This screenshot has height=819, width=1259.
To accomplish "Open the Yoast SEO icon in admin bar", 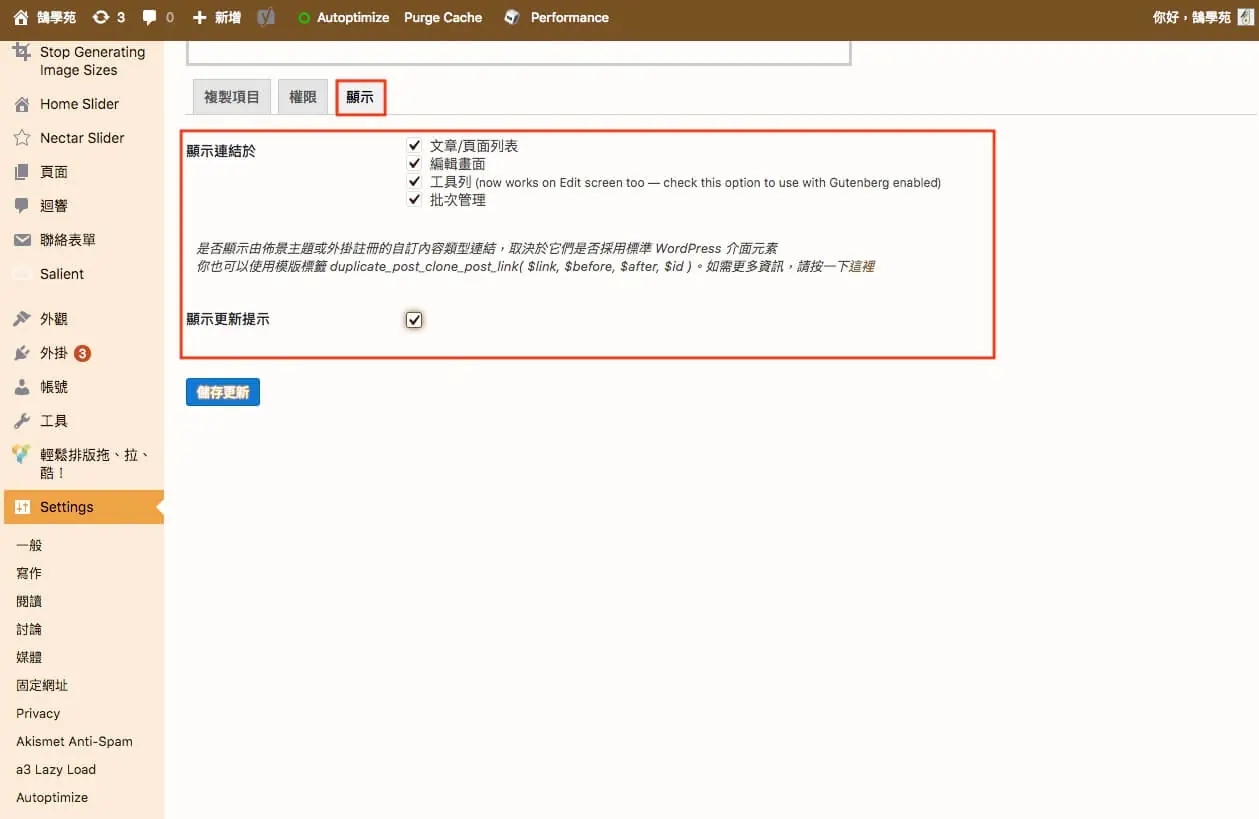I will click(x=266, y=17).
